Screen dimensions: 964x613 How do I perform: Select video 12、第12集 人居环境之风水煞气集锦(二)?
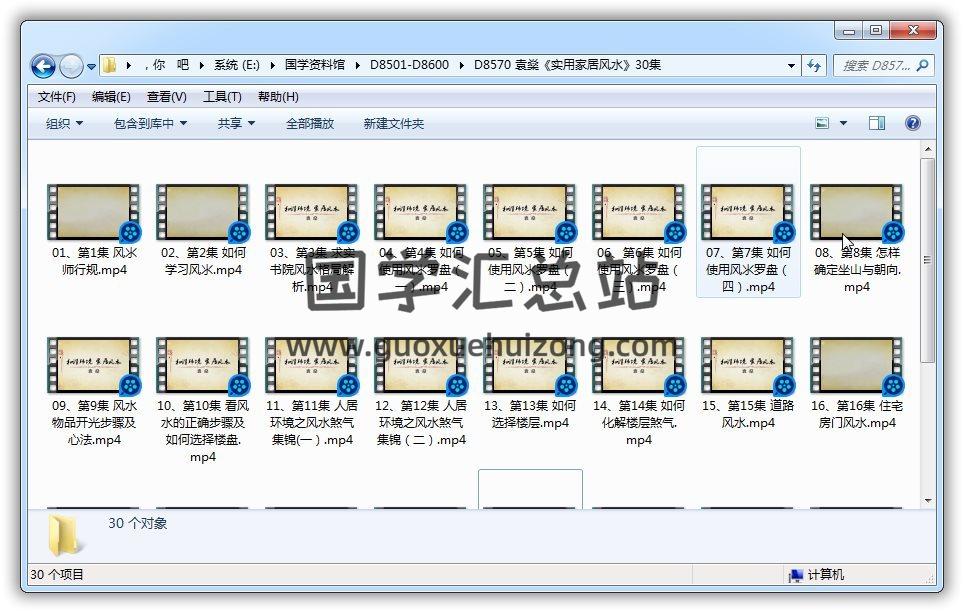point(421,390)
